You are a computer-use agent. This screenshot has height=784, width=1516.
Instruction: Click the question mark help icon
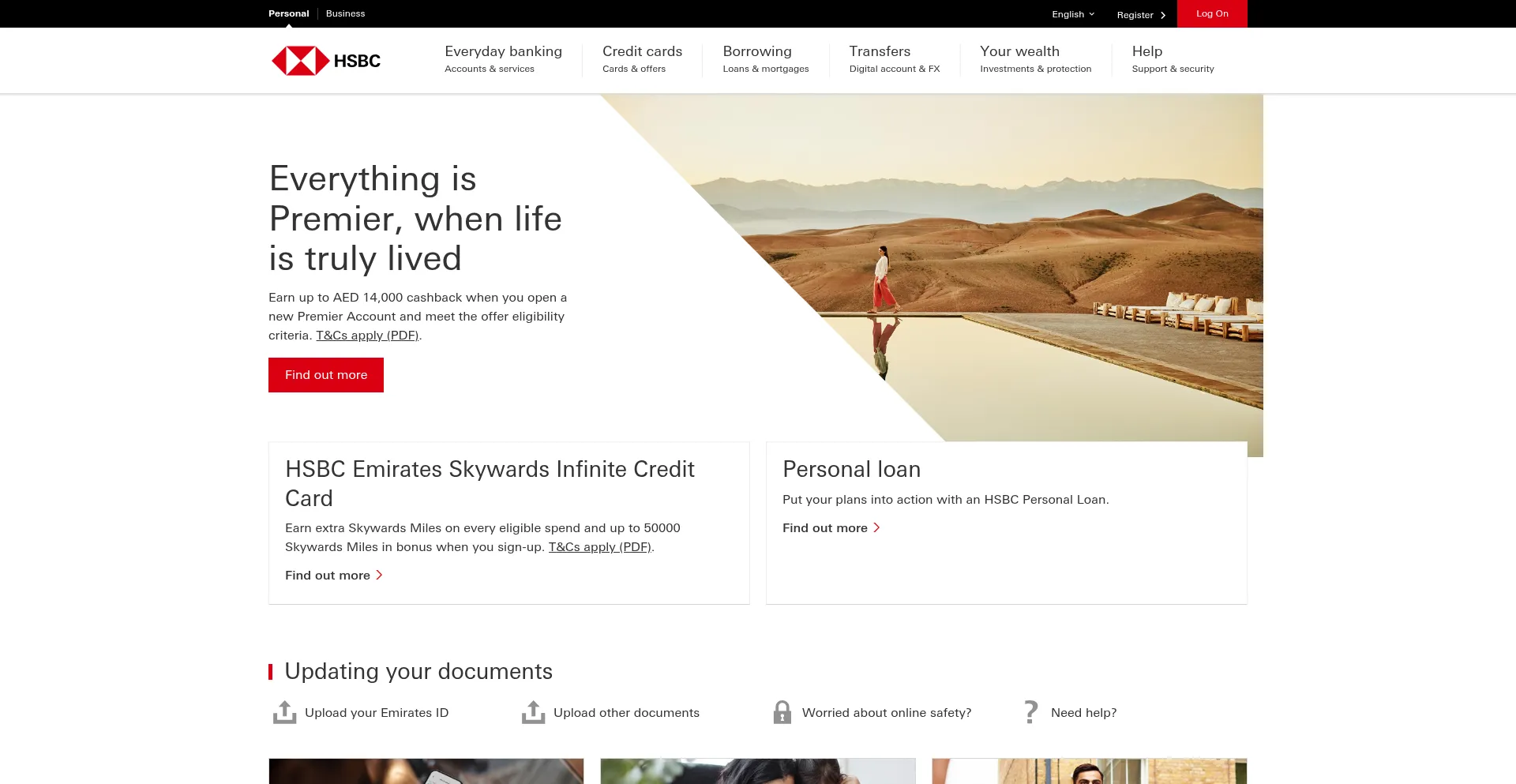1030,712
